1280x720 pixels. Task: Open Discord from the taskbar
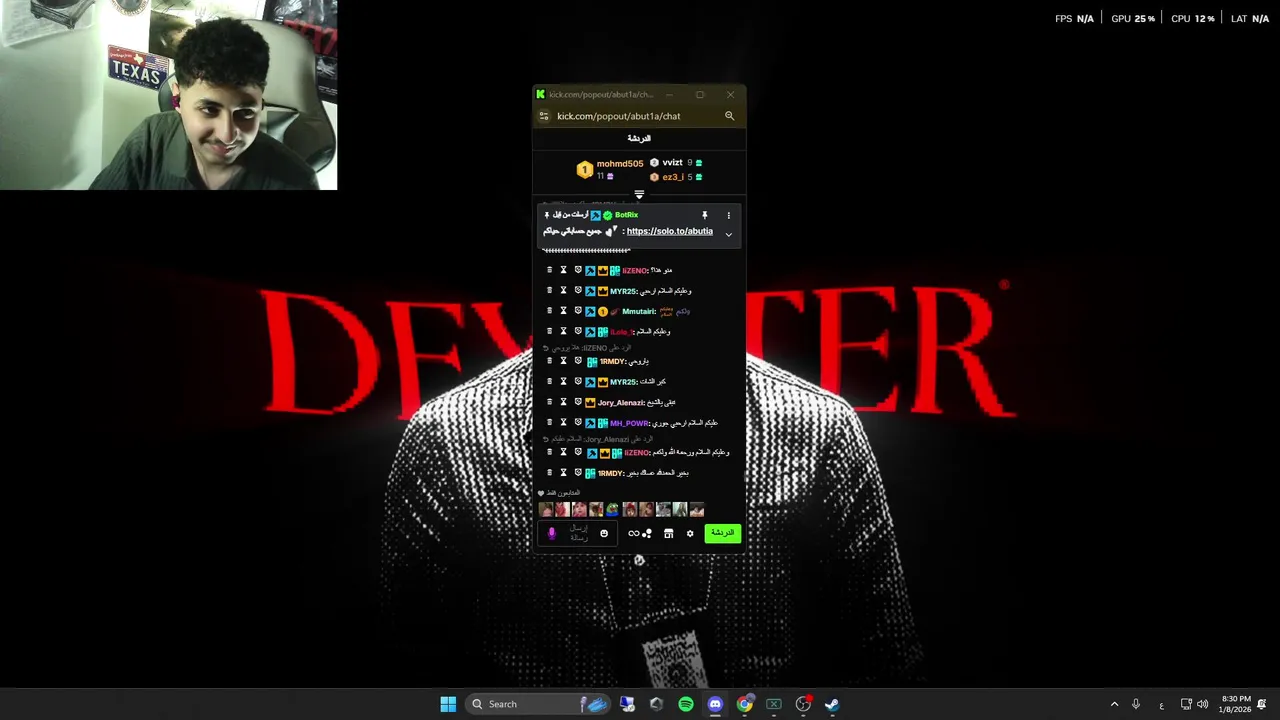click(x=715, y=704)
